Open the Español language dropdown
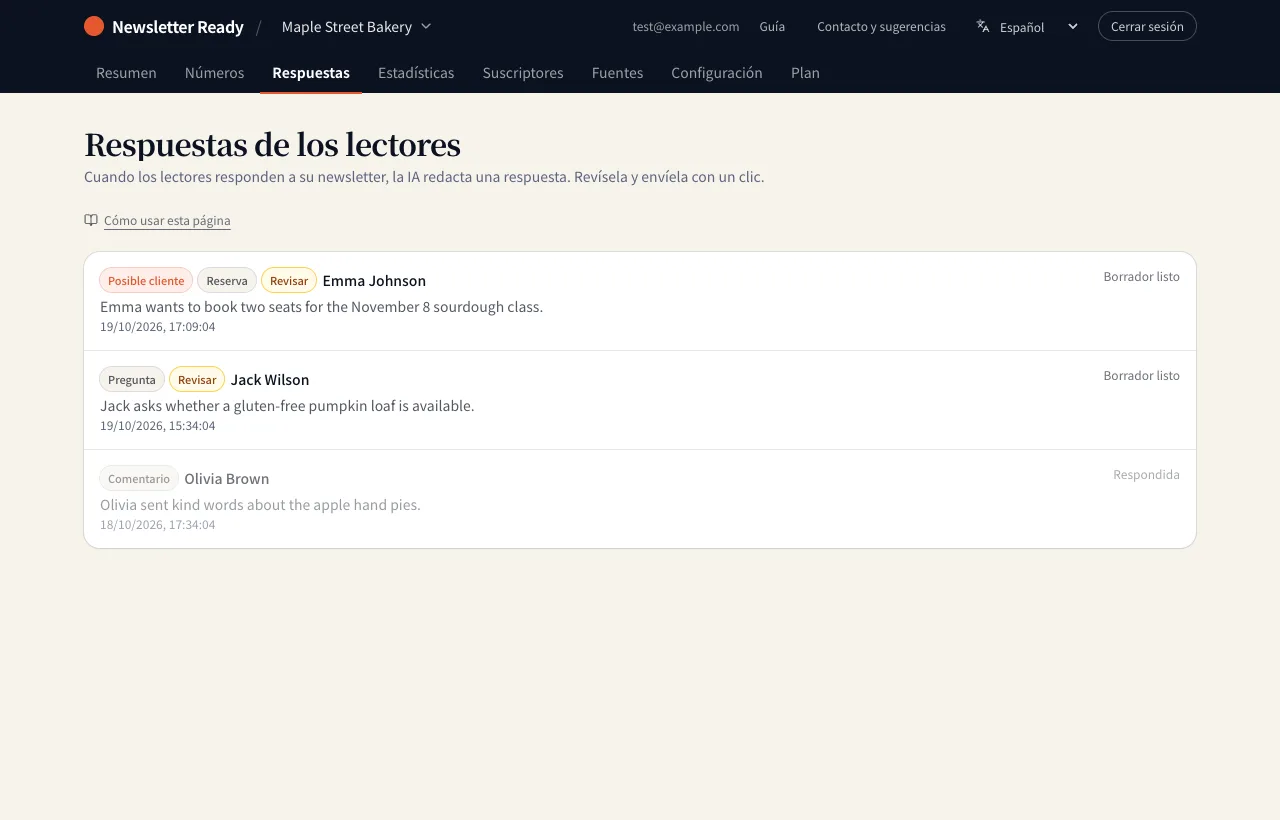This screenshot has width=1280, height=820. (x=1028, y=26)
